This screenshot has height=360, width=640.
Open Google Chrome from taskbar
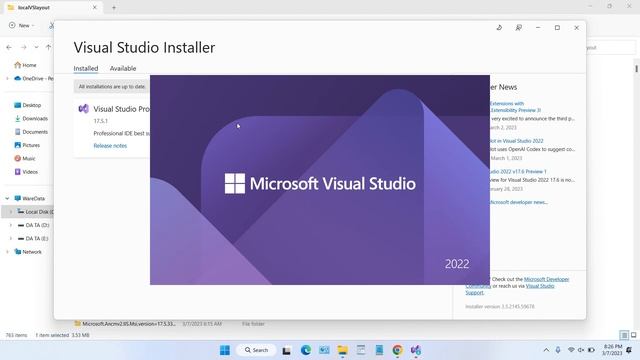(398, 350)
